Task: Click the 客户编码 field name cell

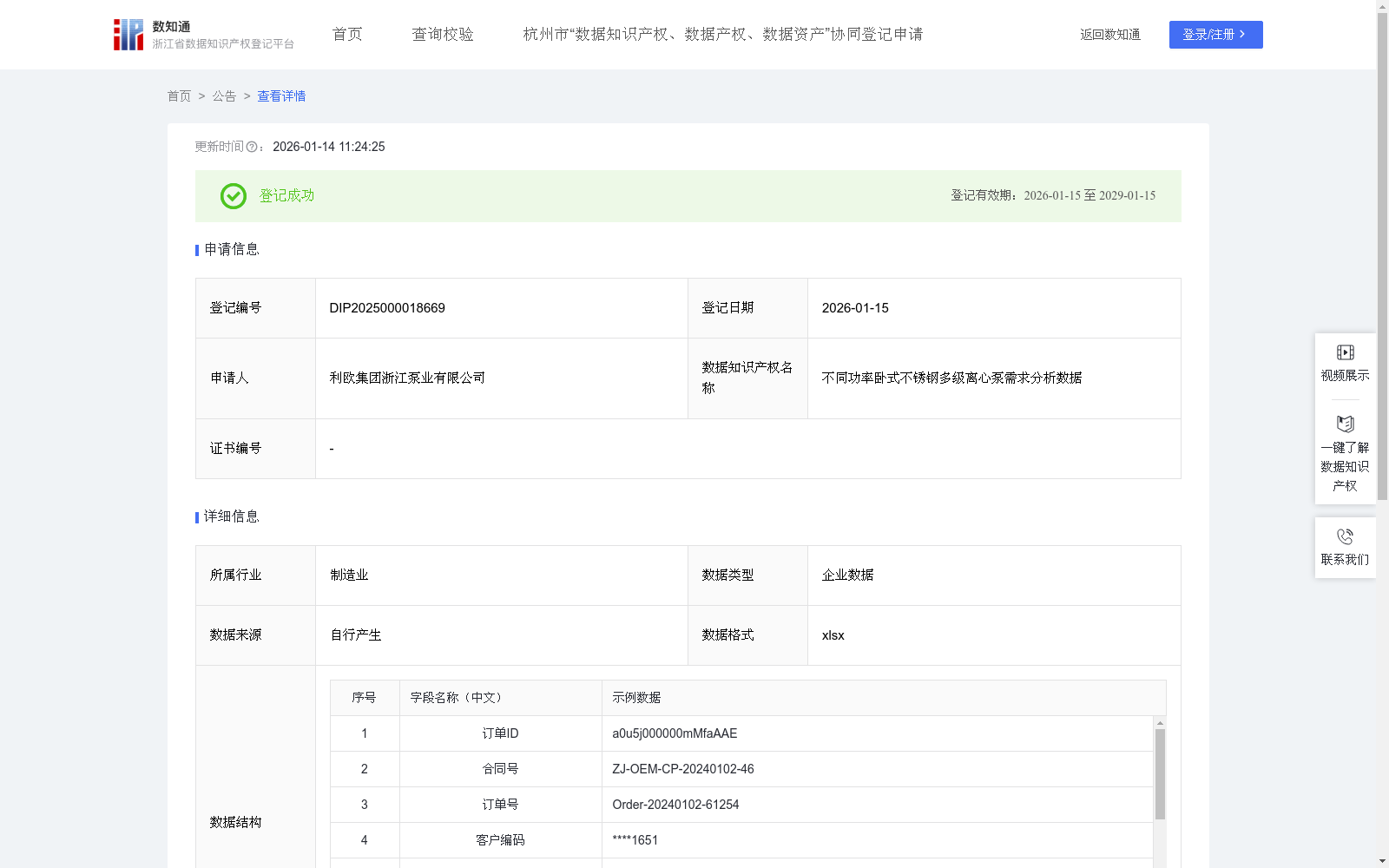Action: point(501,840)
